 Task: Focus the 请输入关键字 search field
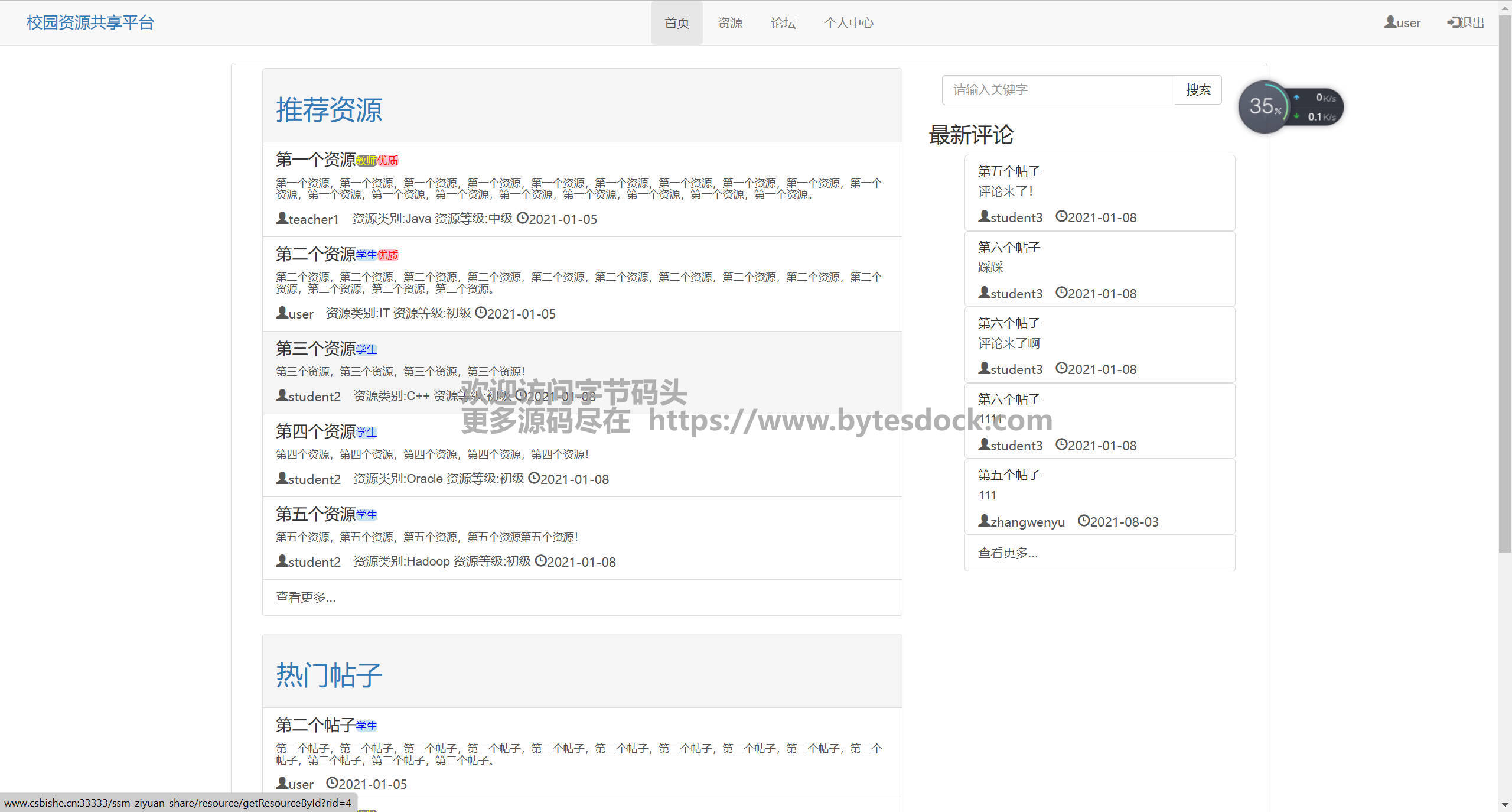coord(1058,90)
